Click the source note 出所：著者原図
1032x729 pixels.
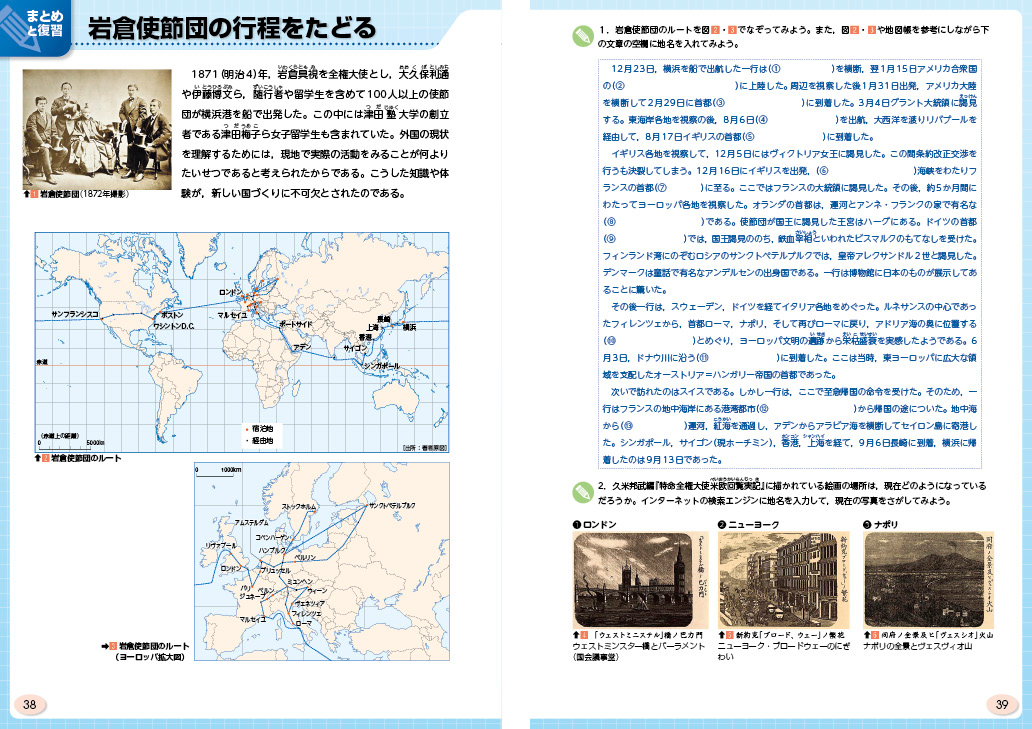coord(425,447)
